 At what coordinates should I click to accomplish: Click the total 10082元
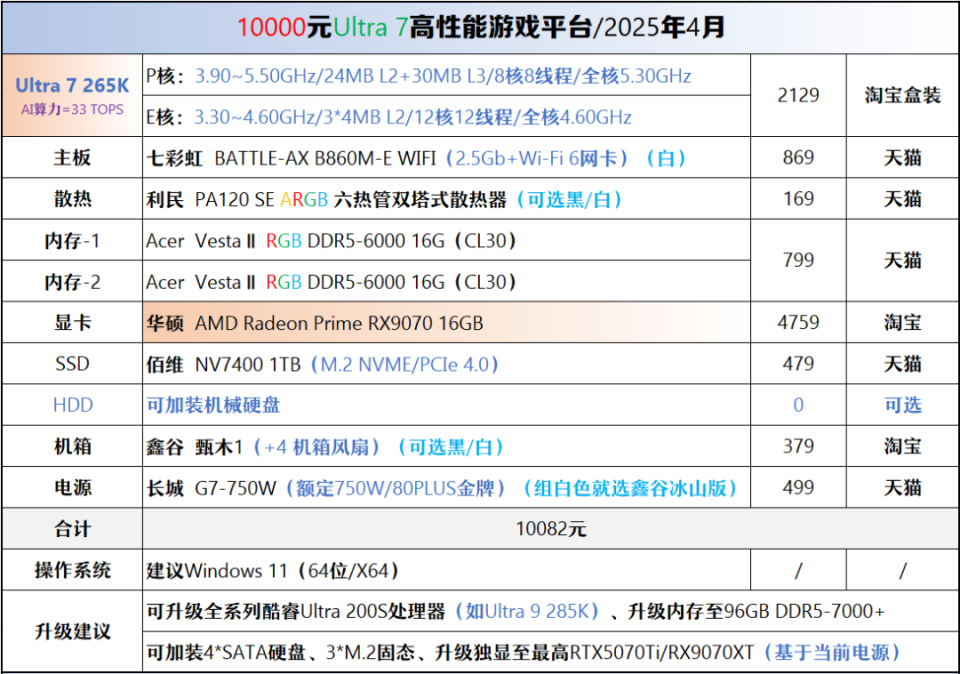coord(550,528)
